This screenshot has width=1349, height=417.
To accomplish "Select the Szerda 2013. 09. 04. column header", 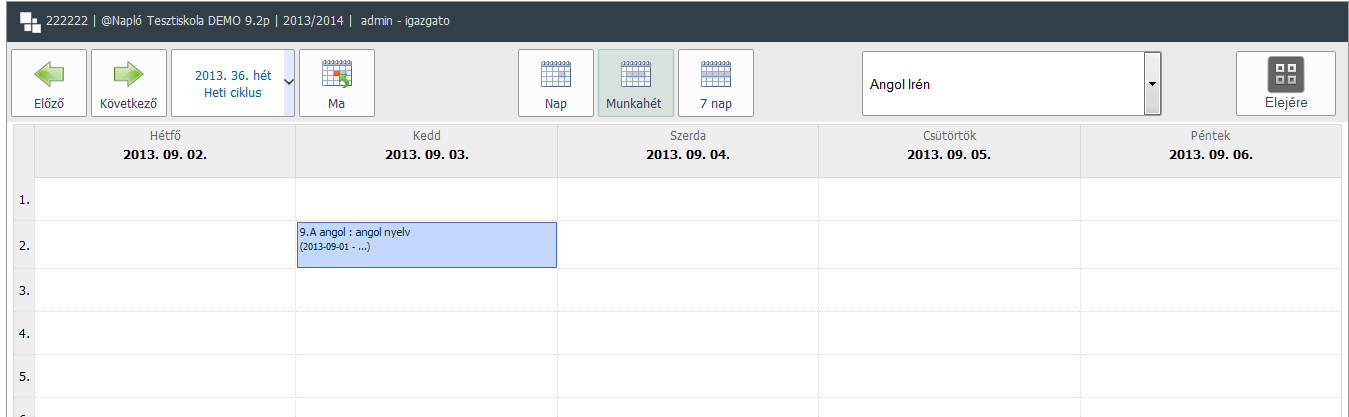I will click(688, 146).
